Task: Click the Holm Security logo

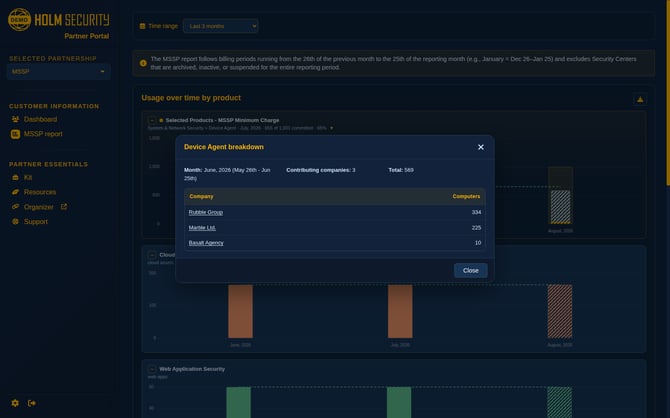Action: click(59, 20)
